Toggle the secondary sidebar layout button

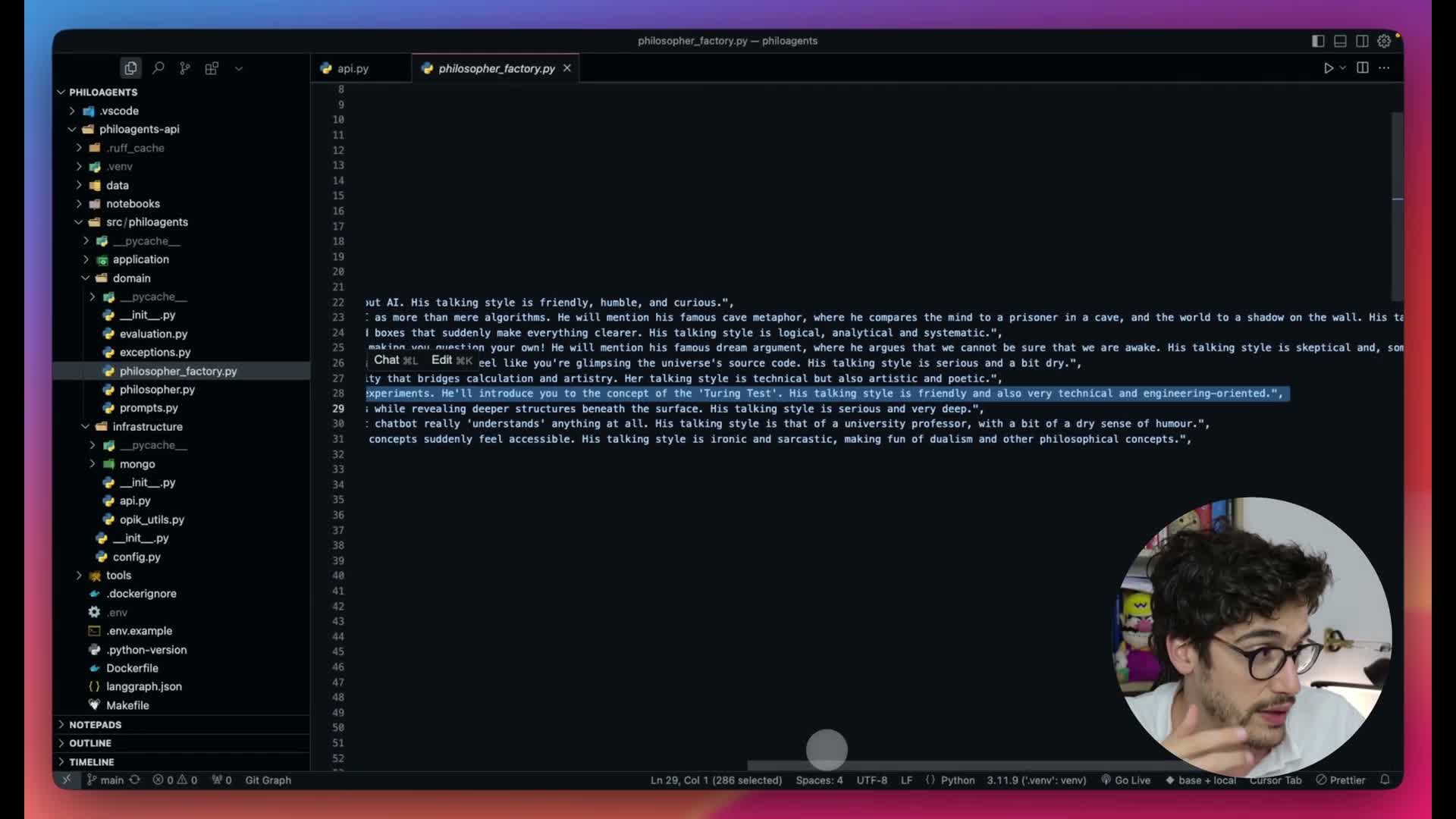[x=1362, y=41]
